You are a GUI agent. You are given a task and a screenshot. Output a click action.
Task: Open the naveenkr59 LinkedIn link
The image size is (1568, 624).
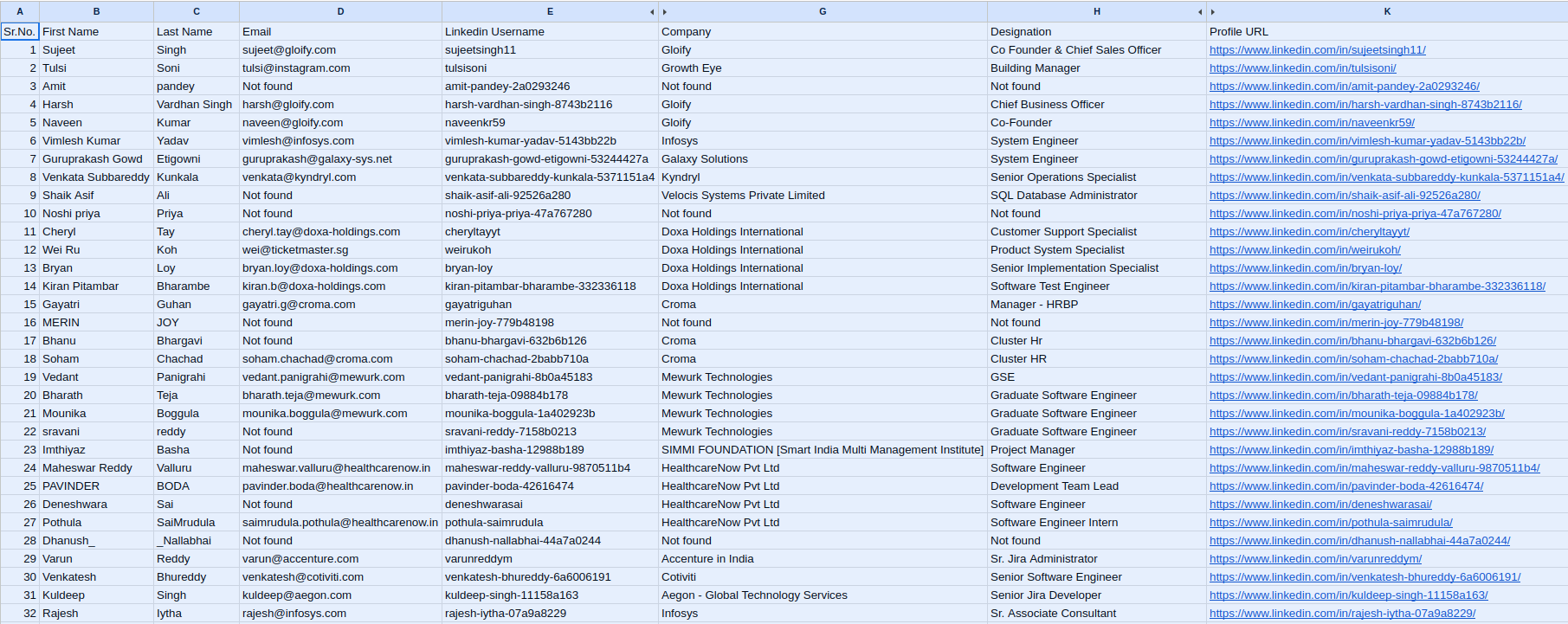pos(1312,123)
